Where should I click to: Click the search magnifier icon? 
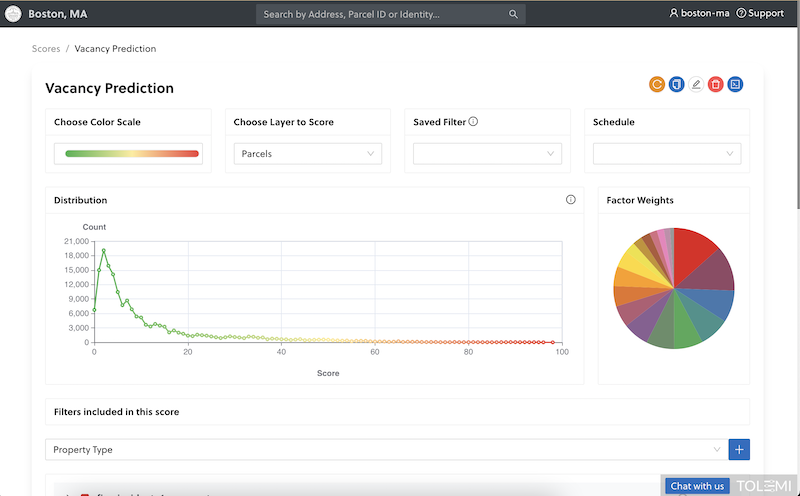[x=513, y=14]
